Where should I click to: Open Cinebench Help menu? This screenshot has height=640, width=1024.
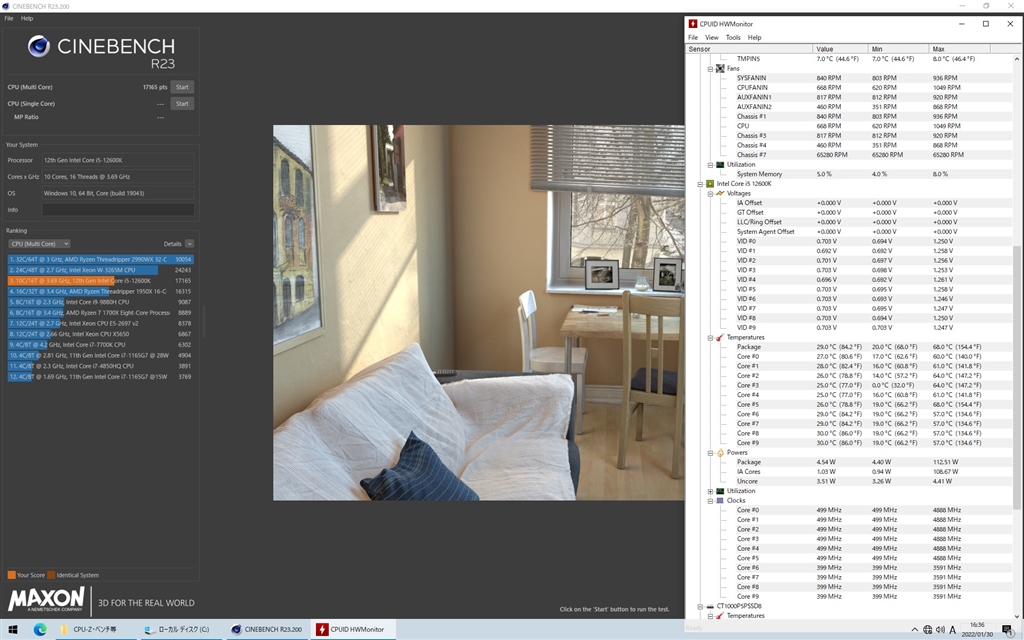point(27,18)
